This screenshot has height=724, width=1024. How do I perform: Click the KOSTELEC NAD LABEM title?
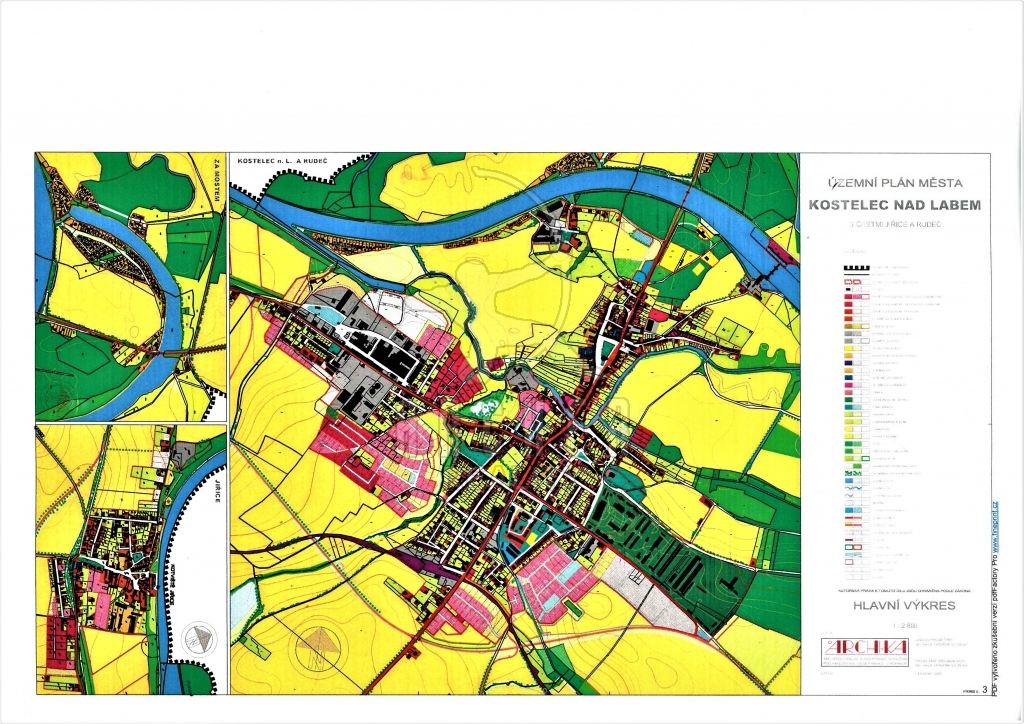coord(895,205)
